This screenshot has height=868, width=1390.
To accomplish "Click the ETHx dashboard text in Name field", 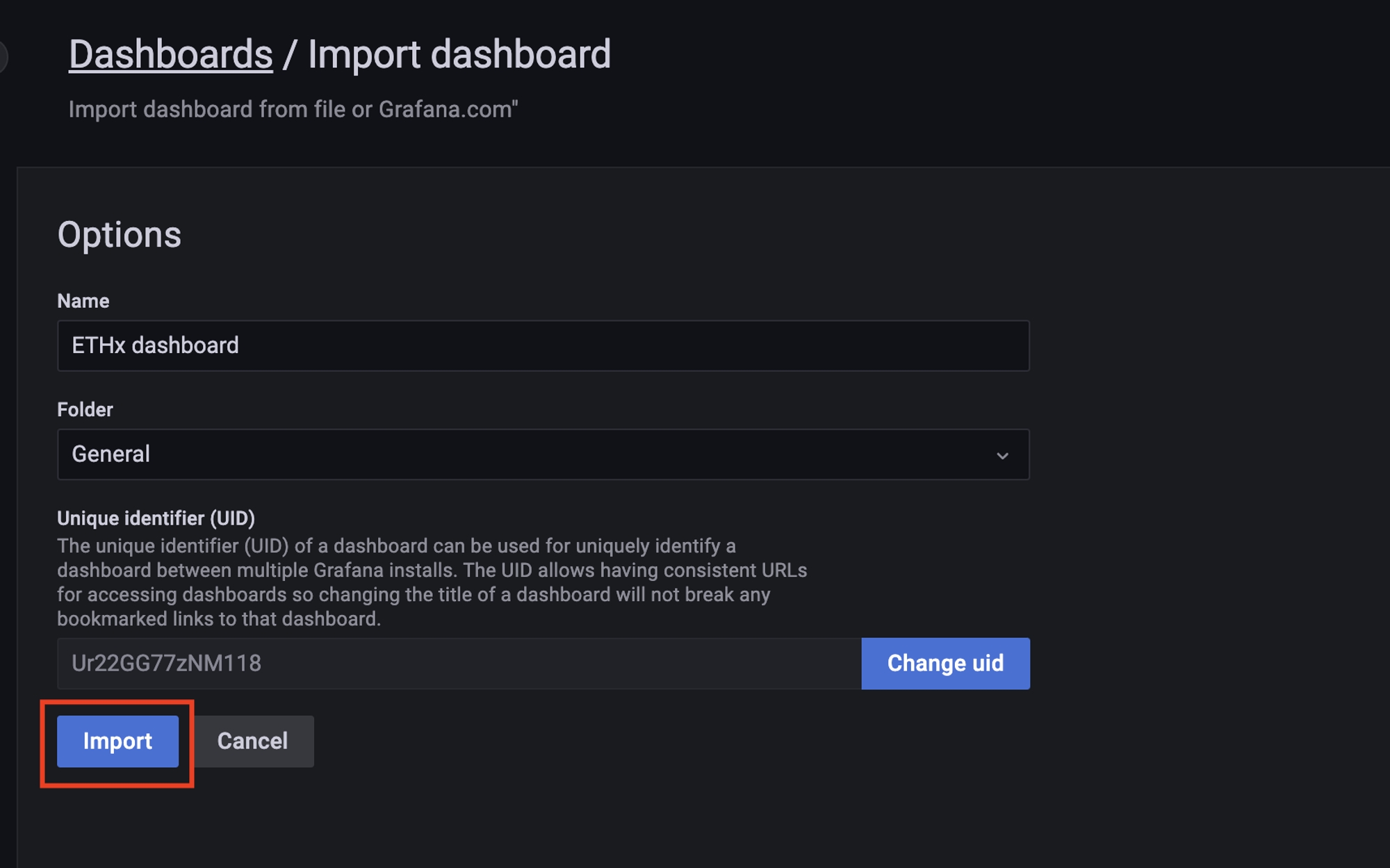I will (x=155, y=345).
